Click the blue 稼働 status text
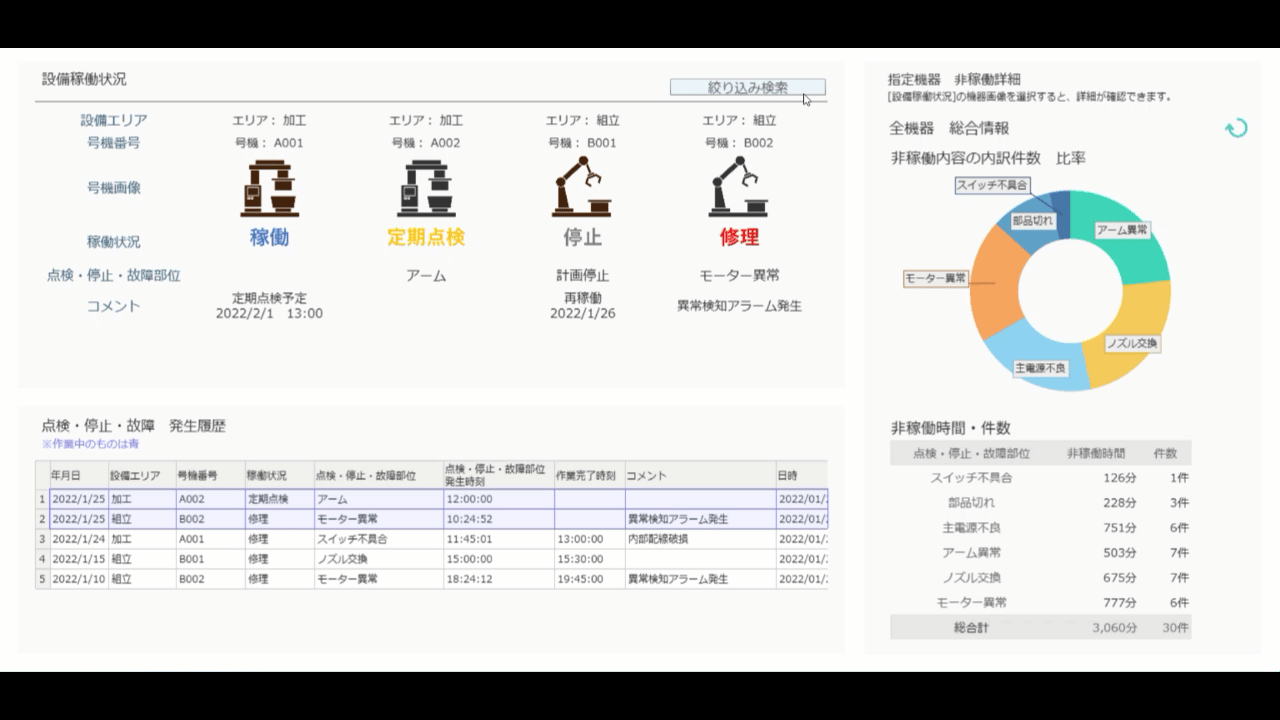This screenshot has height=720, width=1280. 269,238
